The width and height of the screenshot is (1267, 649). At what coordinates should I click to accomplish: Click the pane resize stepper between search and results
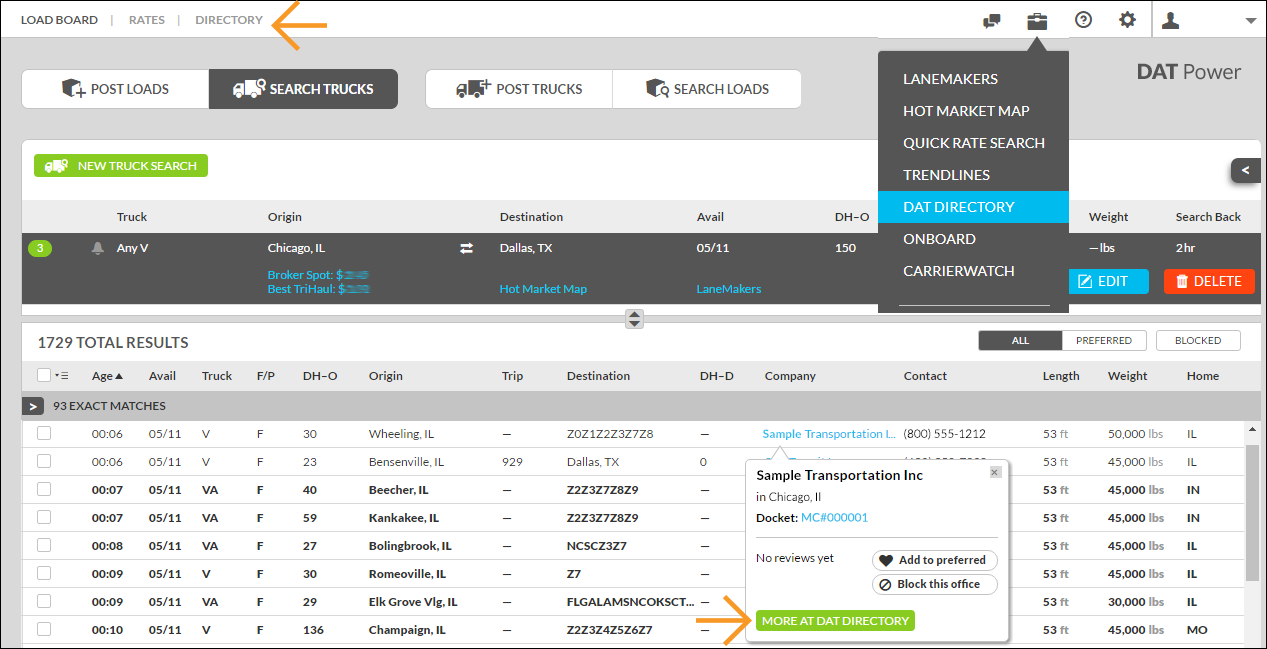(x=634, y=319)
